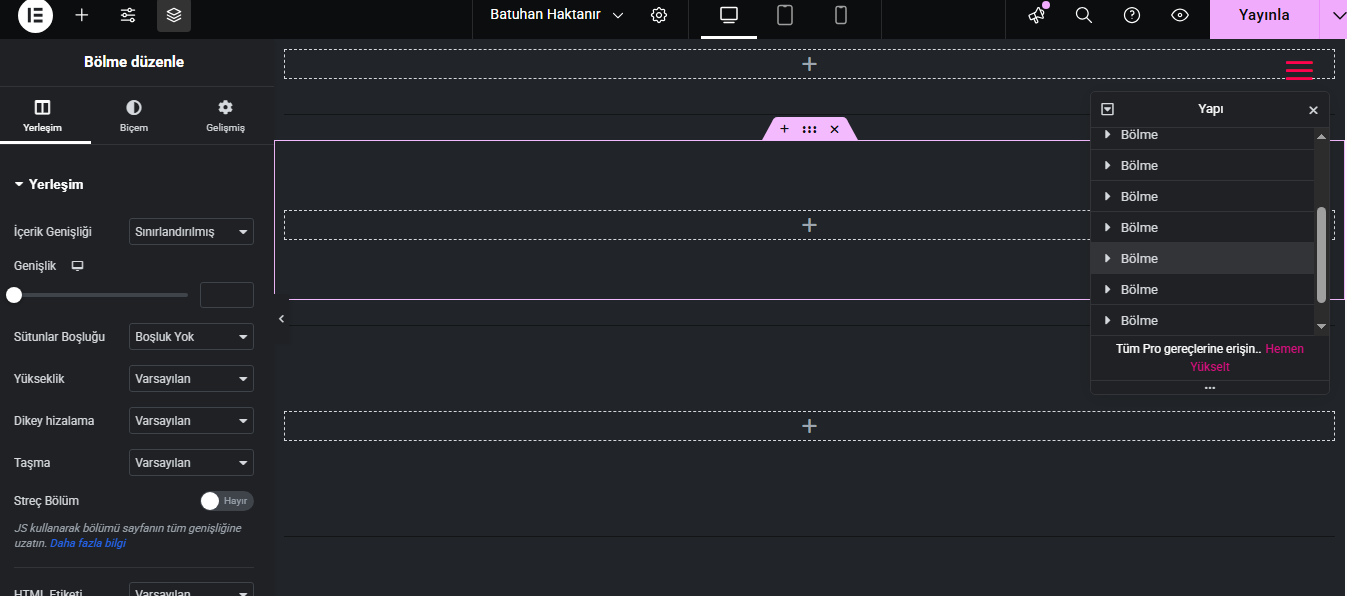Add element inside the selected section

coord(809,225)
